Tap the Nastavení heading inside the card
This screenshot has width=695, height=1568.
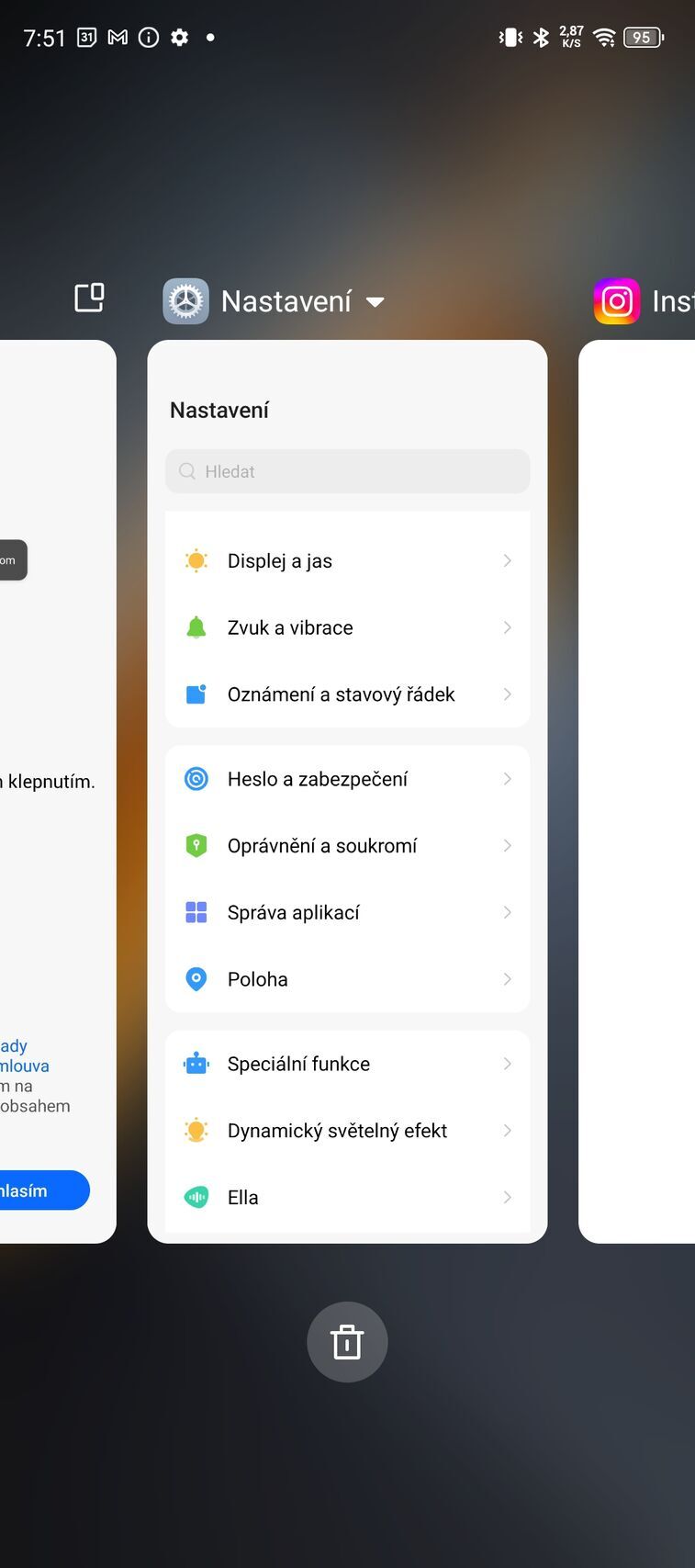tap(219, 411)
